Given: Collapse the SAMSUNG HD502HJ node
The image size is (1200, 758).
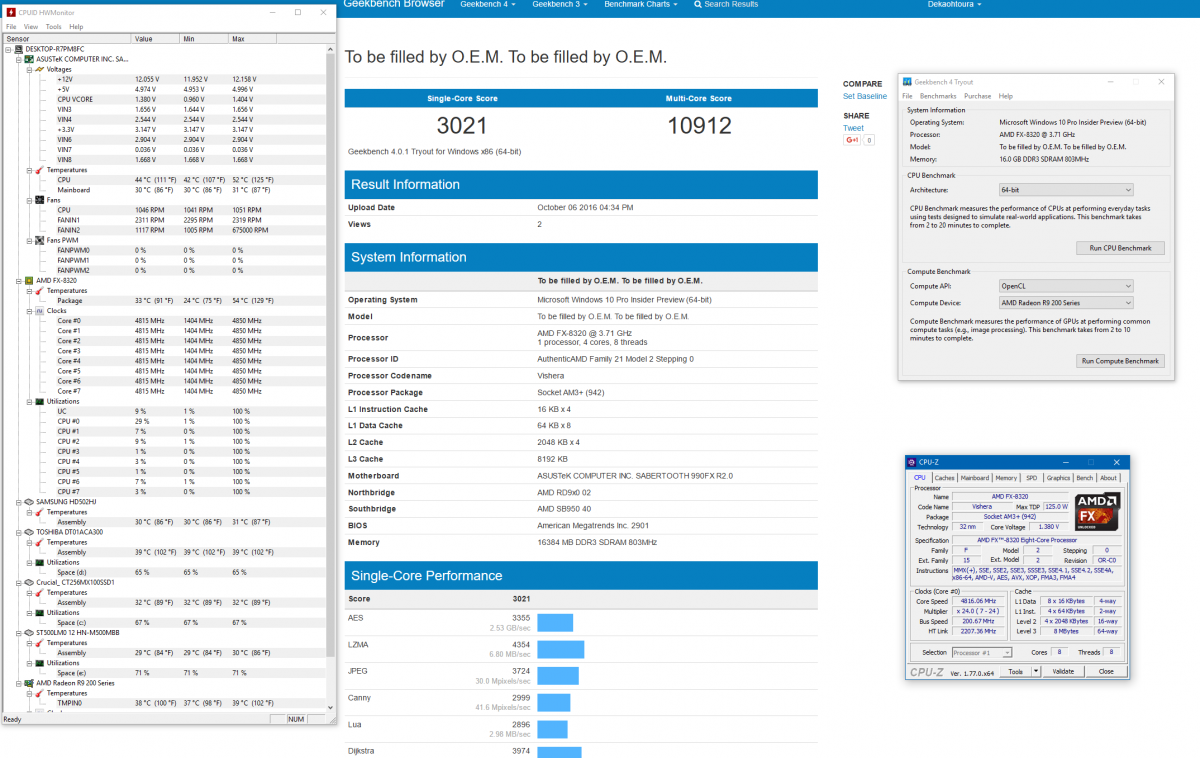Looking at the screenshot, I should point(19,502).
